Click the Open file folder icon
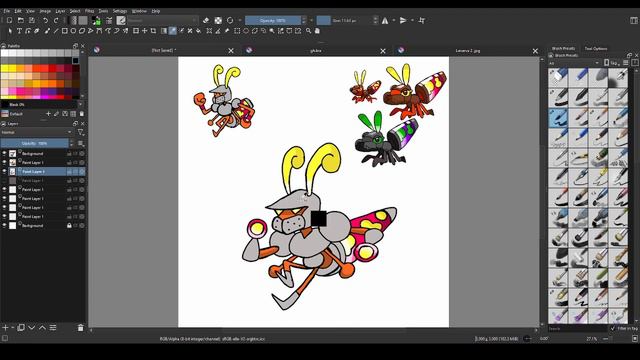 point(20,20)
